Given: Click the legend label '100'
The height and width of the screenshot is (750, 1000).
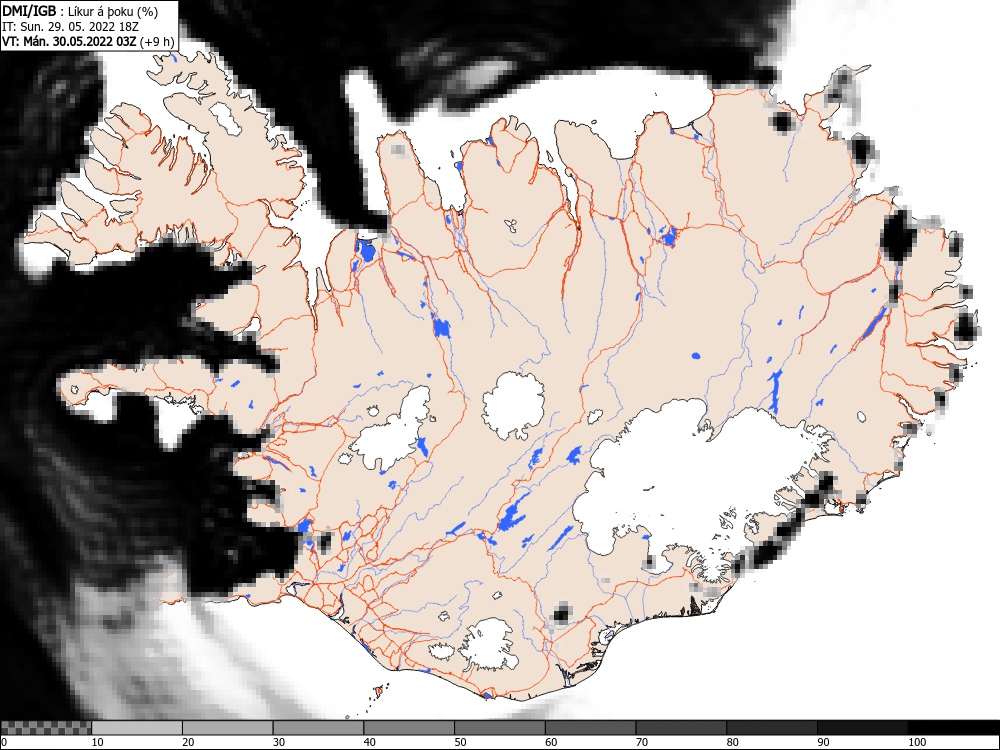Looking at the screenshot, I should (x=917, y=742).
